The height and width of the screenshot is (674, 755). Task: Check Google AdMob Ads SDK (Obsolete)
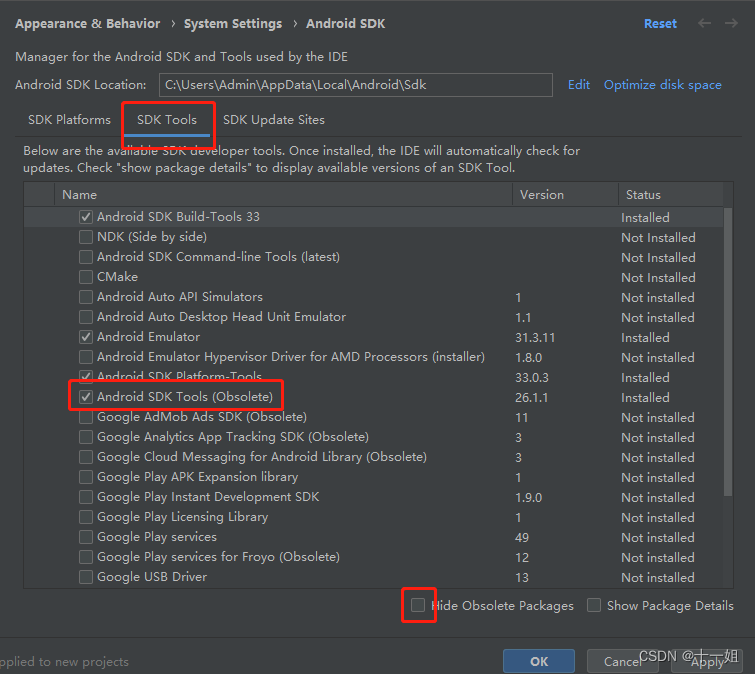pyautogui.click(x=86, y=417)
